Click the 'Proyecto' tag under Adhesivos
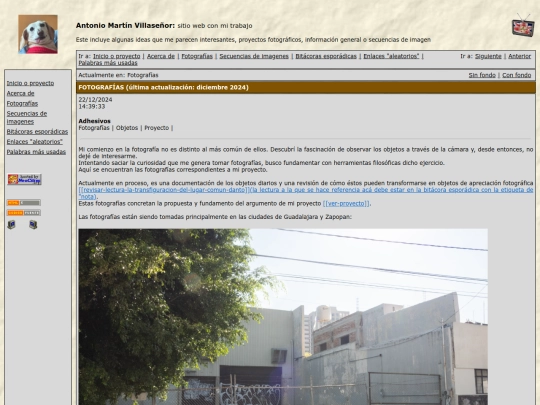The height and width of the screenshot is (405, 540). (156, 128)
